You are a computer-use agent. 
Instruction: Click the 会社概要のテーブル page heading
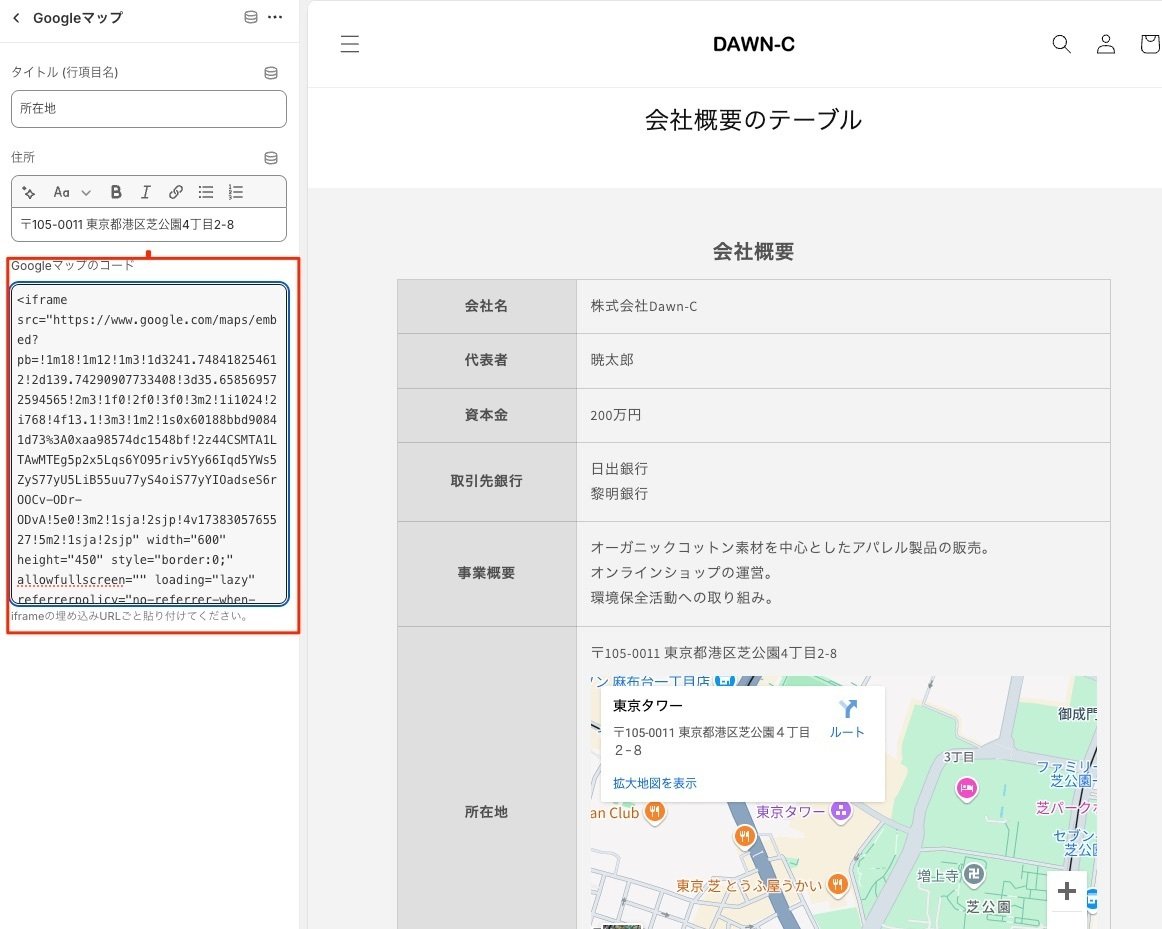pyautogui.click(x=753, y=120)
